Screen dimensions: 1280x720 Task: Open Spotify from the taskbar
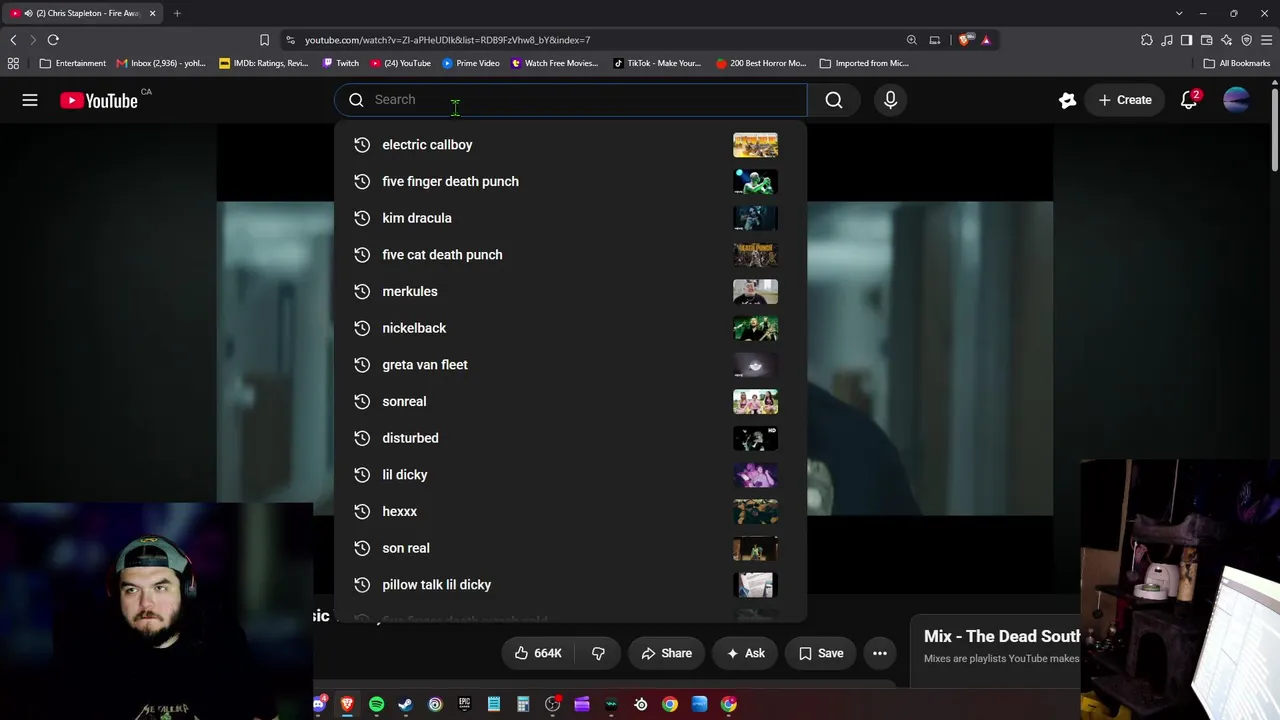(376, 705)
